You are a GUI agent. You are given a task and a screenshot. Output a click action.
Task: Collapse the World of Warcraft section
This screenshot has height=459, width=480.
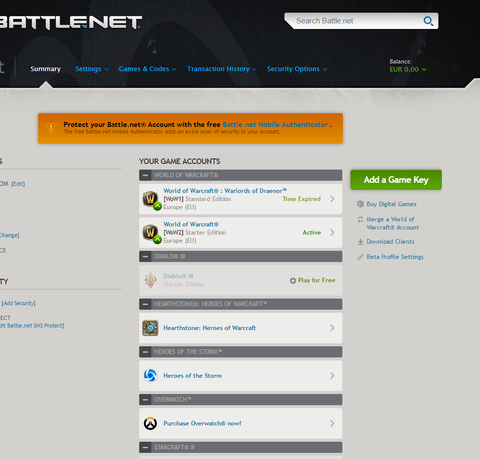click(145, 175)
